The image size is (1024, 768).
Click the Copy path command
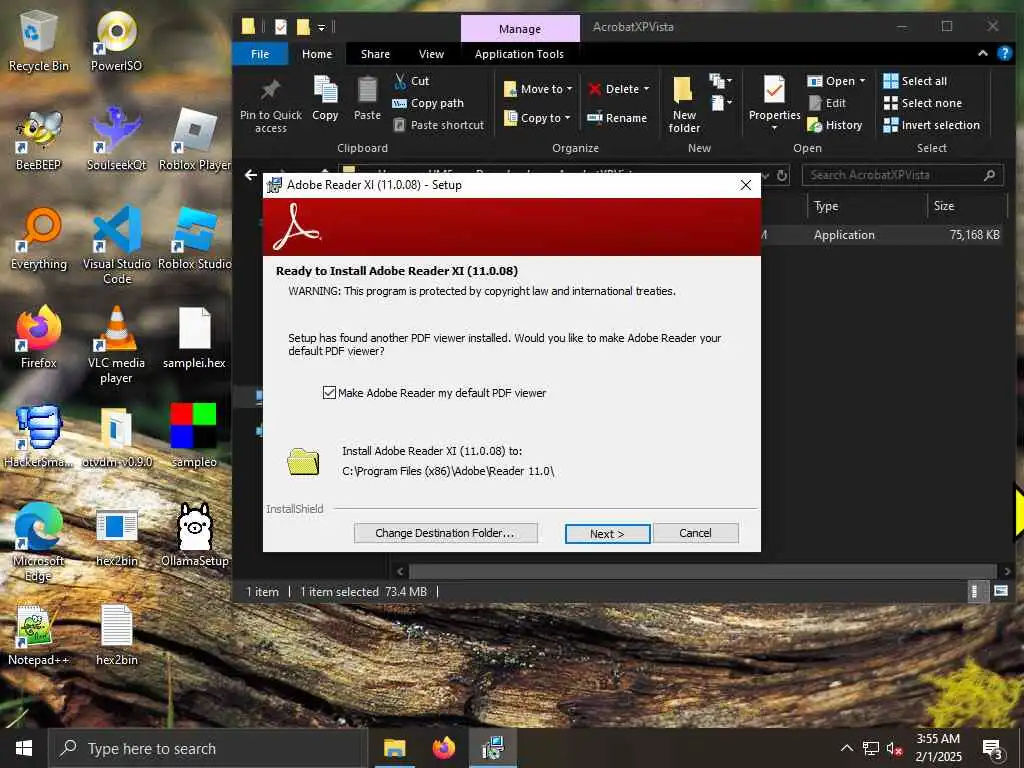click(428, 103)
